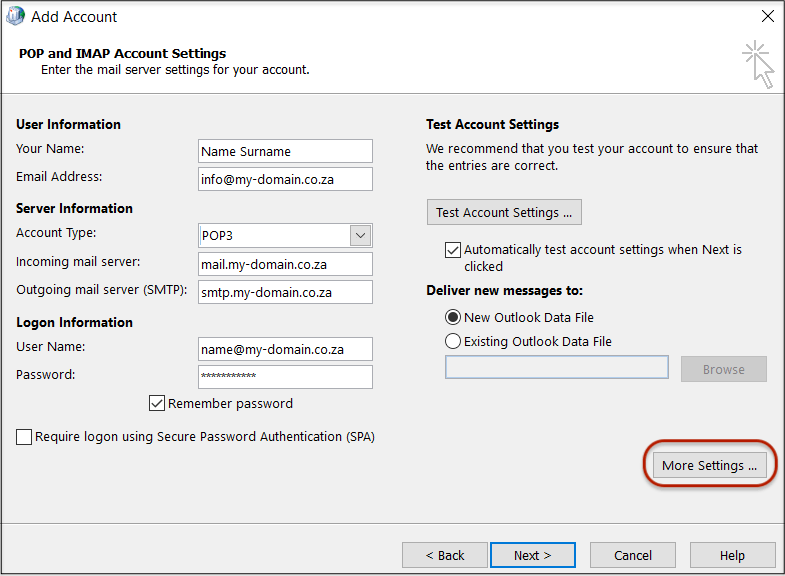Screen dimensions: 785x576
Task: Open Help for this dialog
Action: [732, 555]
